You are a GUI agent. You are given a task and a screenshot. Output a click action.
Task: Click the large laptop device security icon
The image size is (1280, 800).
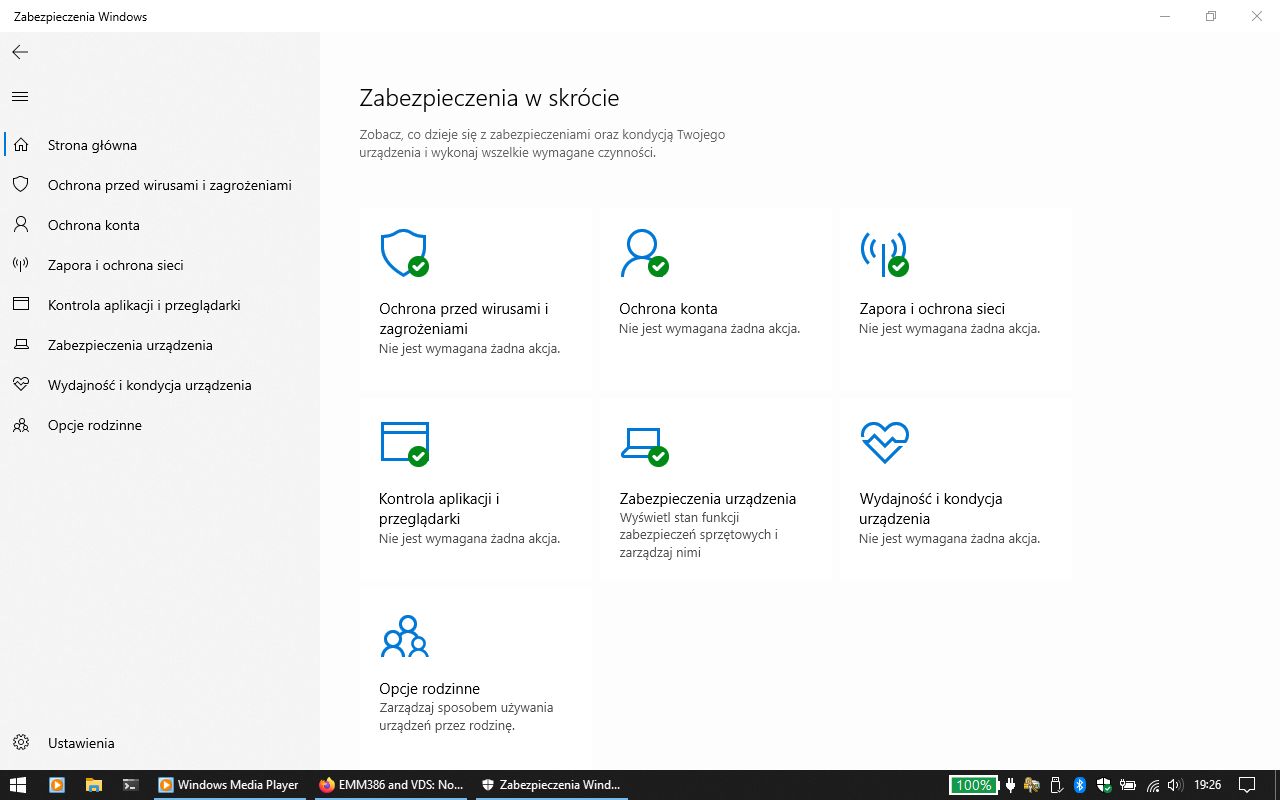pyautogui.click(x=644, y=446)
